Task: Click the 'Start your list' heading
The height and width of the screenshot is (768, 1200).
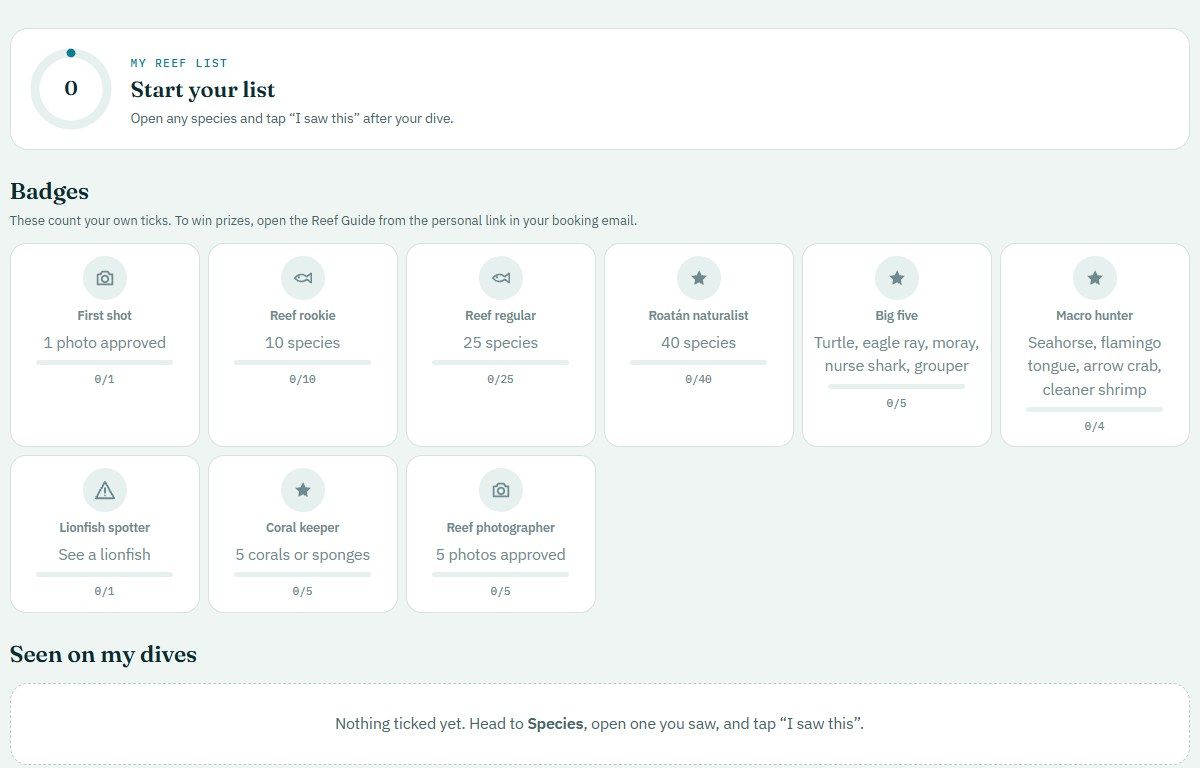Action: point(203,90)
